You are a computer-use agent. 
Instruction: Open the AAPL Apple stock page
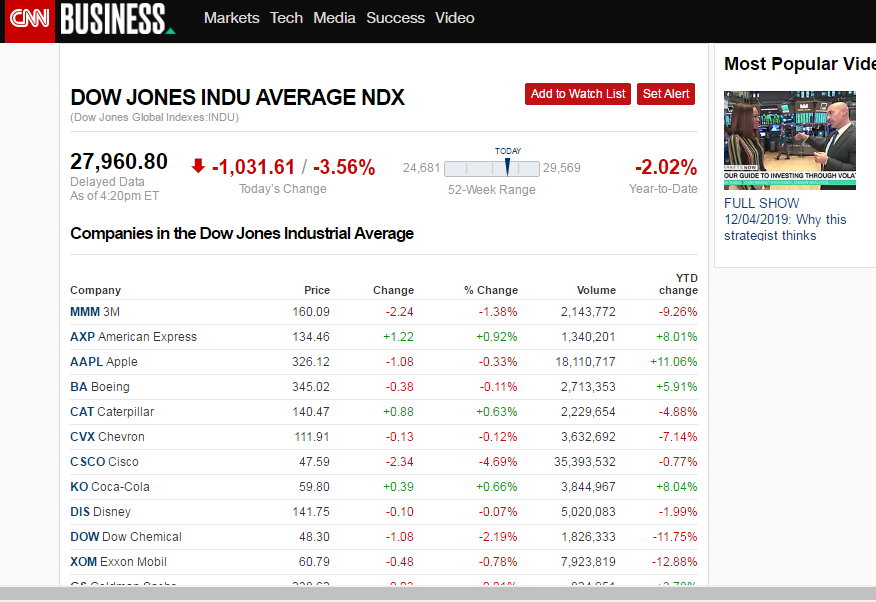click(104, 362)
